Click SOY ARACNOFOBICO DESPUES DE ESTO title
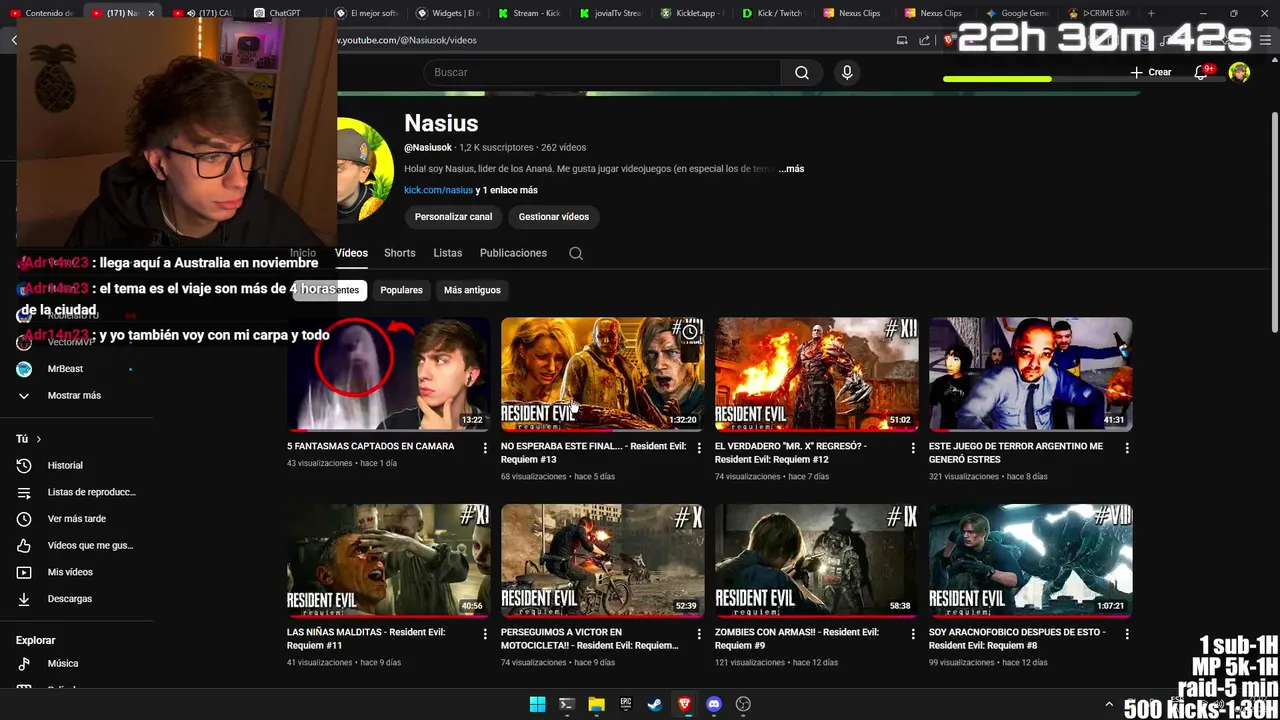Image resolution: width=1280 pixels, height=720 pixels. 1016,638
